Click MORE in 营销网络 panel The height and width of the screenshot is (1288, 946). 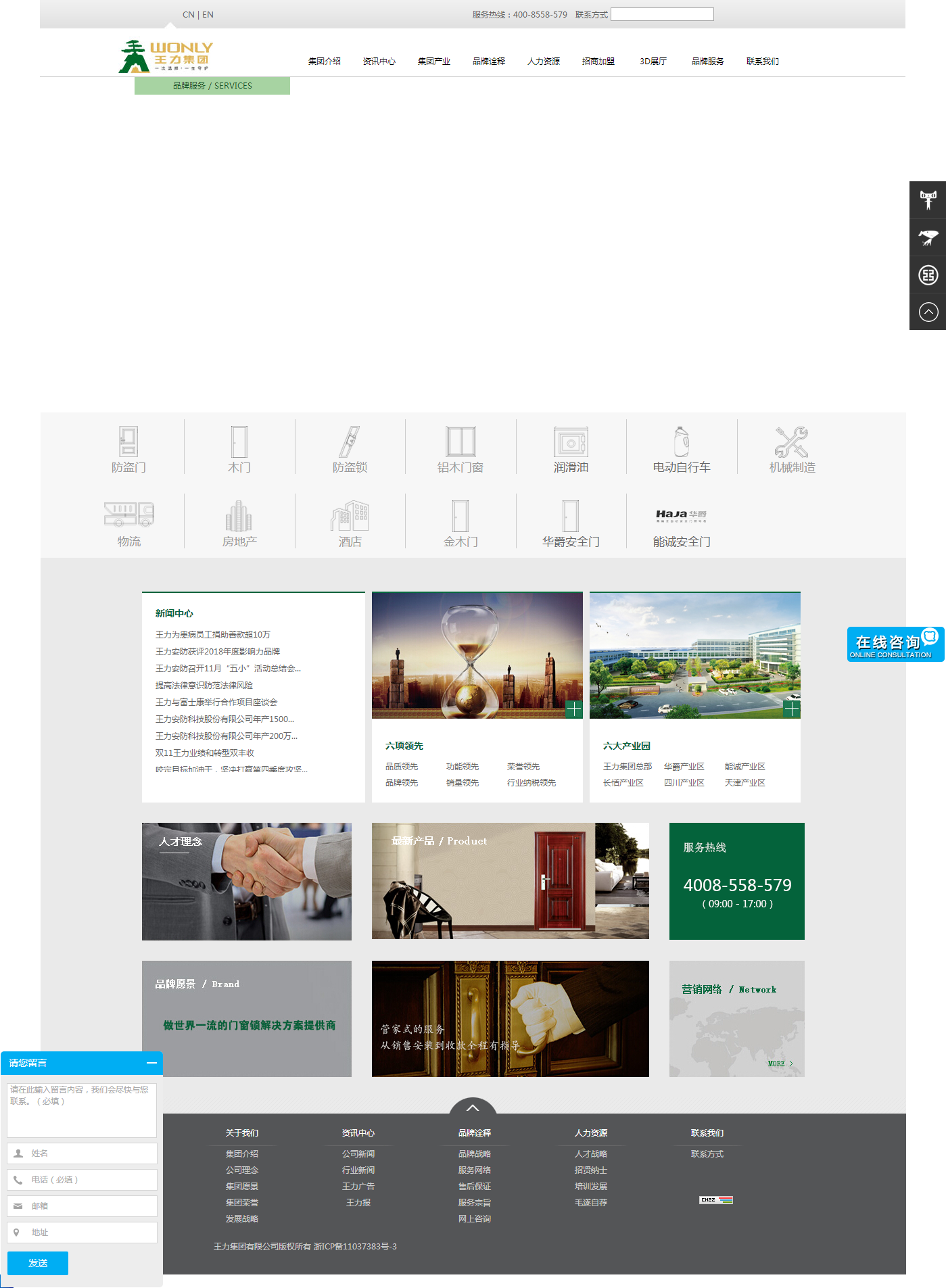[780, 1064]
